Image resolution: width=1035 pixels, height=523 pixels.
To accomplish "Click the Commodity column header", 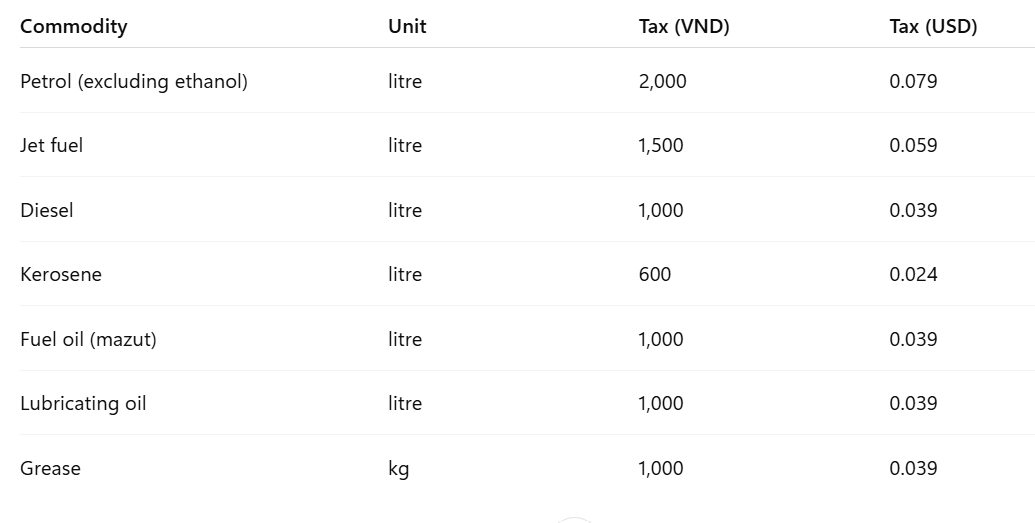I will pos(74,27).
